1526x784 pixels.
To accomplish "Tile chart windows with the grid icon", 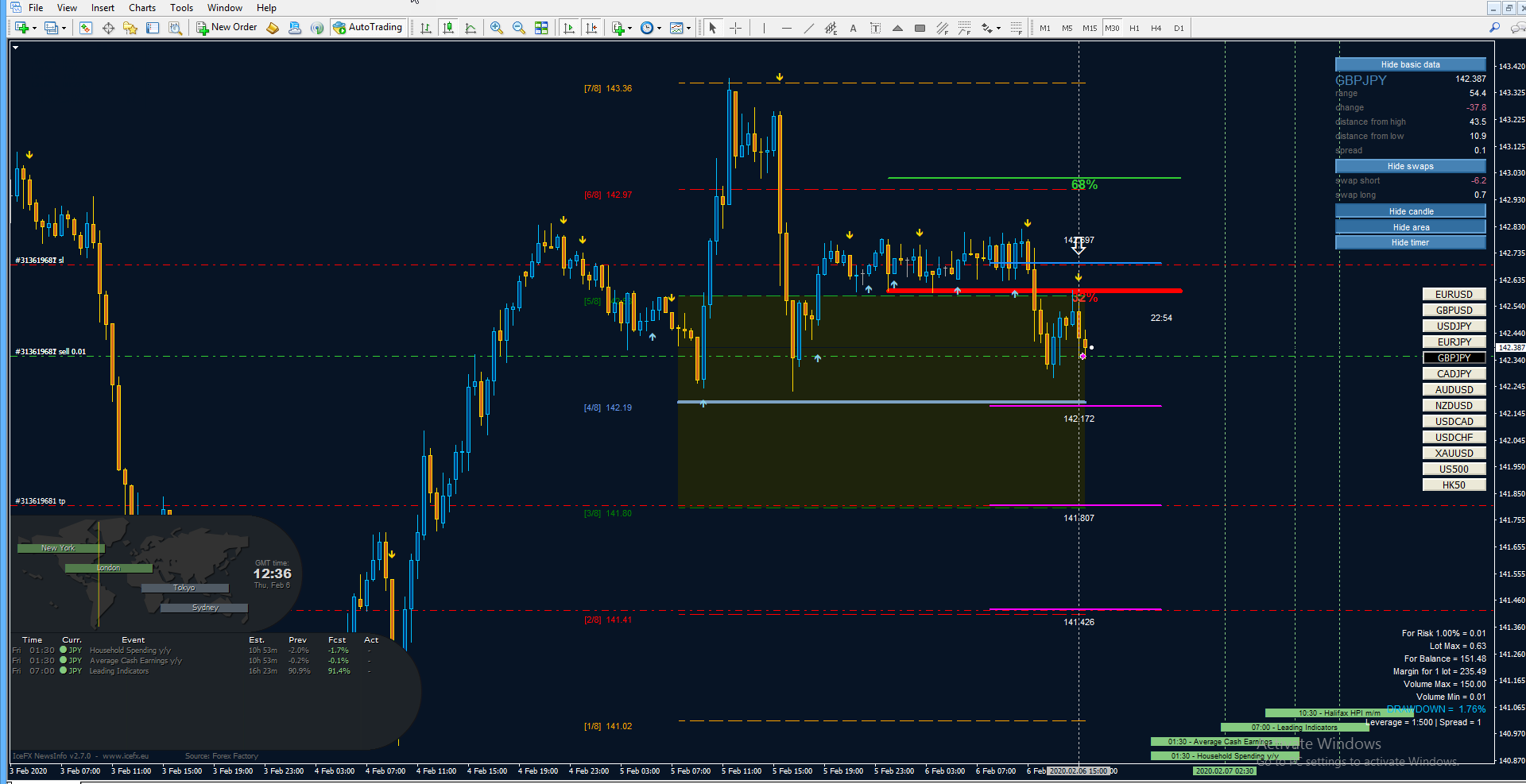I will (x=541, y=28).
